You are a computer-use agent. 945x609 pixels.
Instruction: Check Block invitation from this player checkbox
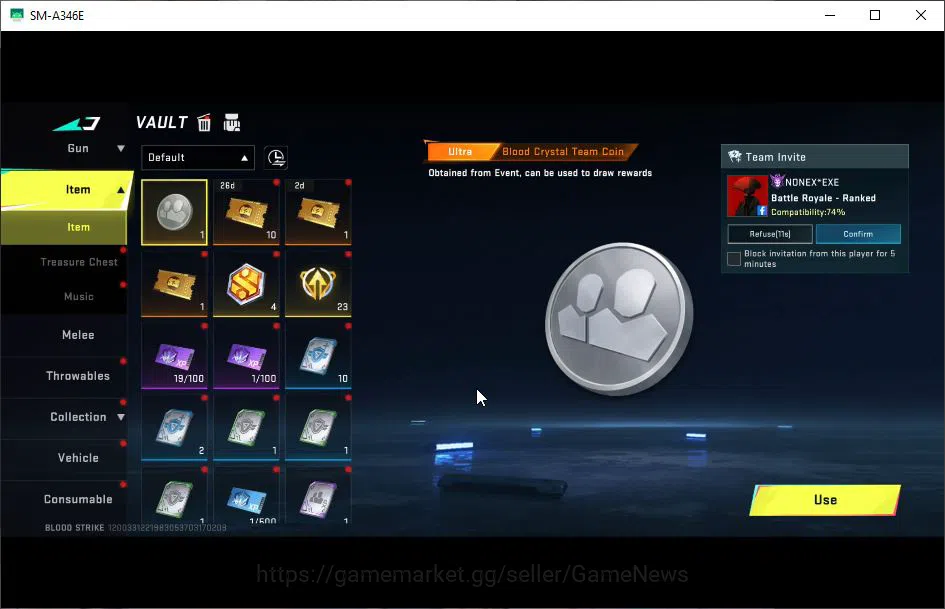733,259
